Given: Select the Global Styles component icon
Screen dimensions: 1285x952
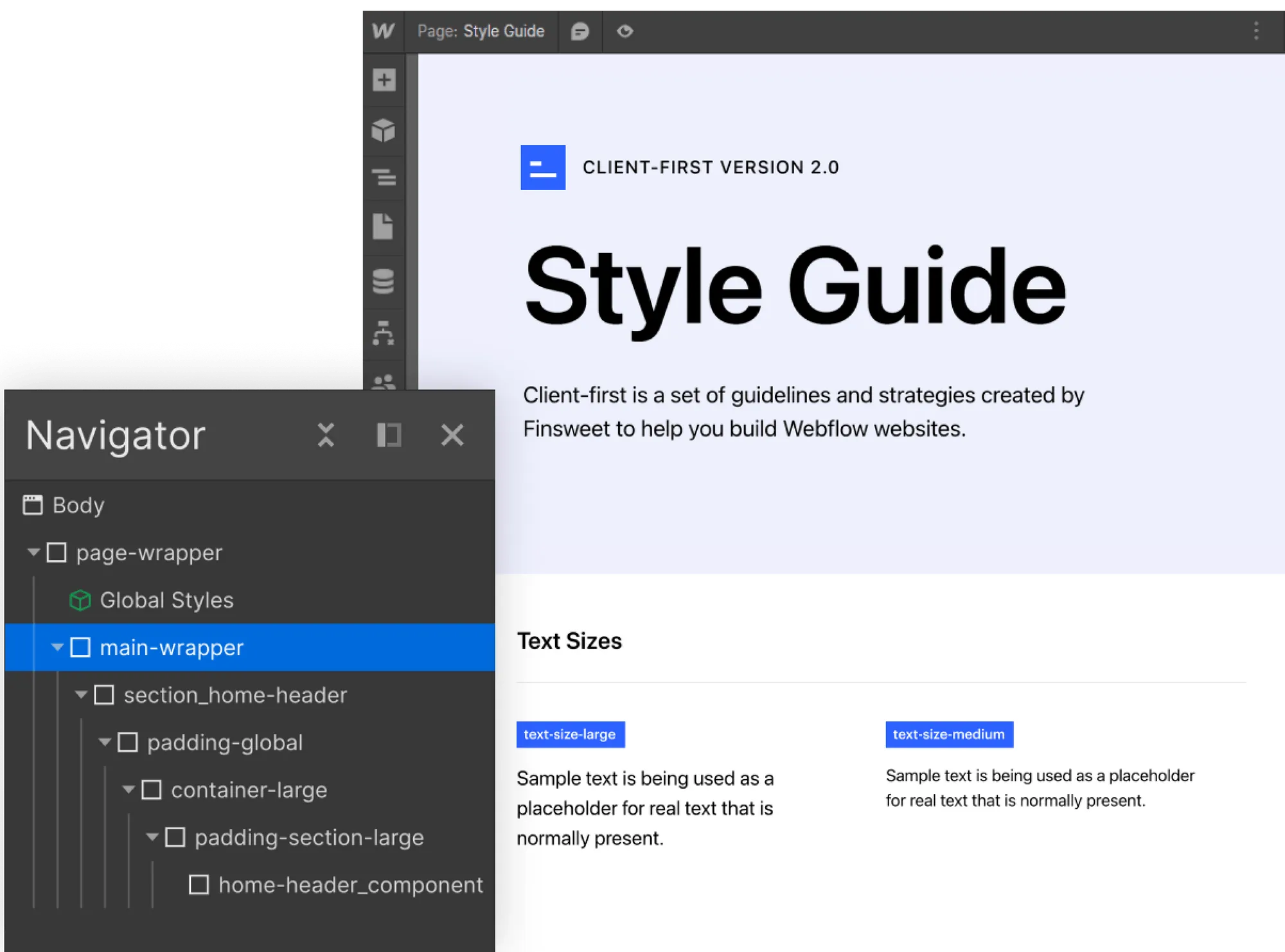Looking at the screenshot, I should pos(79,600).
